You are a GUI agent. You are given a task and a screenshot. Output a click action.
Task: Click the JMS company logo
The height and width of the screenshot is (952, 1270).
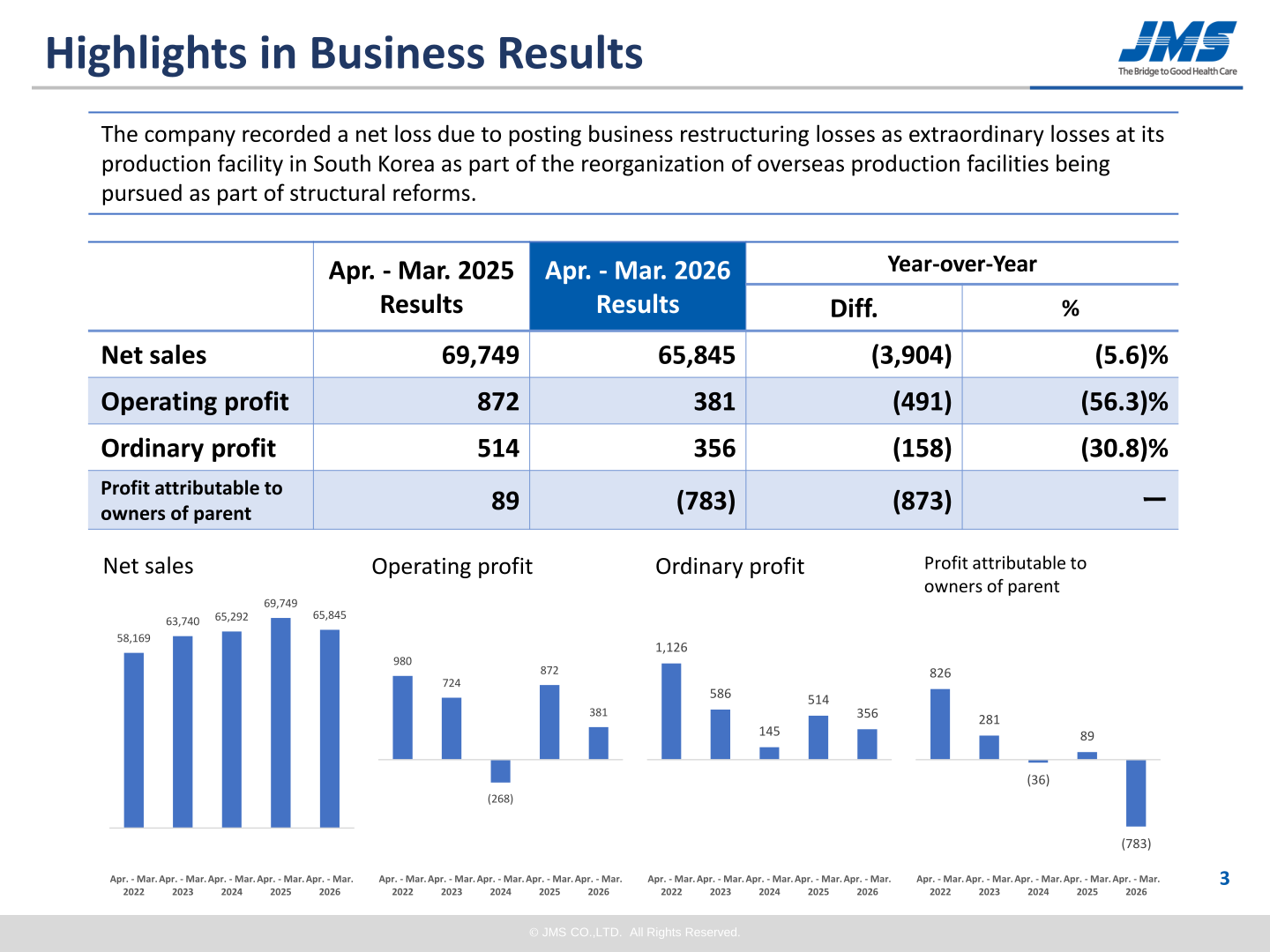(1177, 48)
